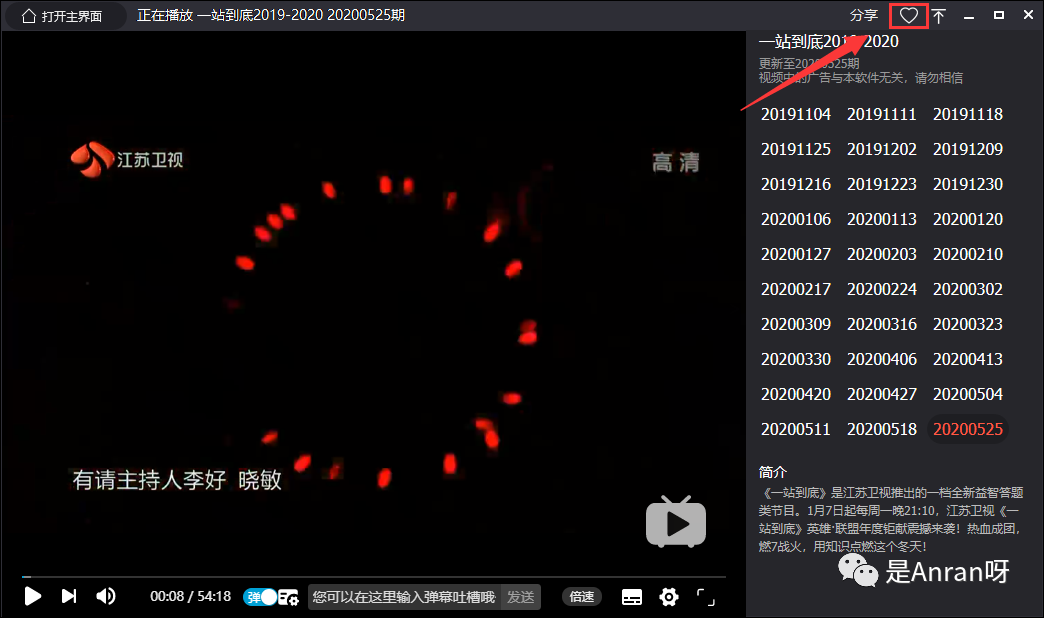
Task: Open episode 20200203 in the list
Action: click(882, 254)
